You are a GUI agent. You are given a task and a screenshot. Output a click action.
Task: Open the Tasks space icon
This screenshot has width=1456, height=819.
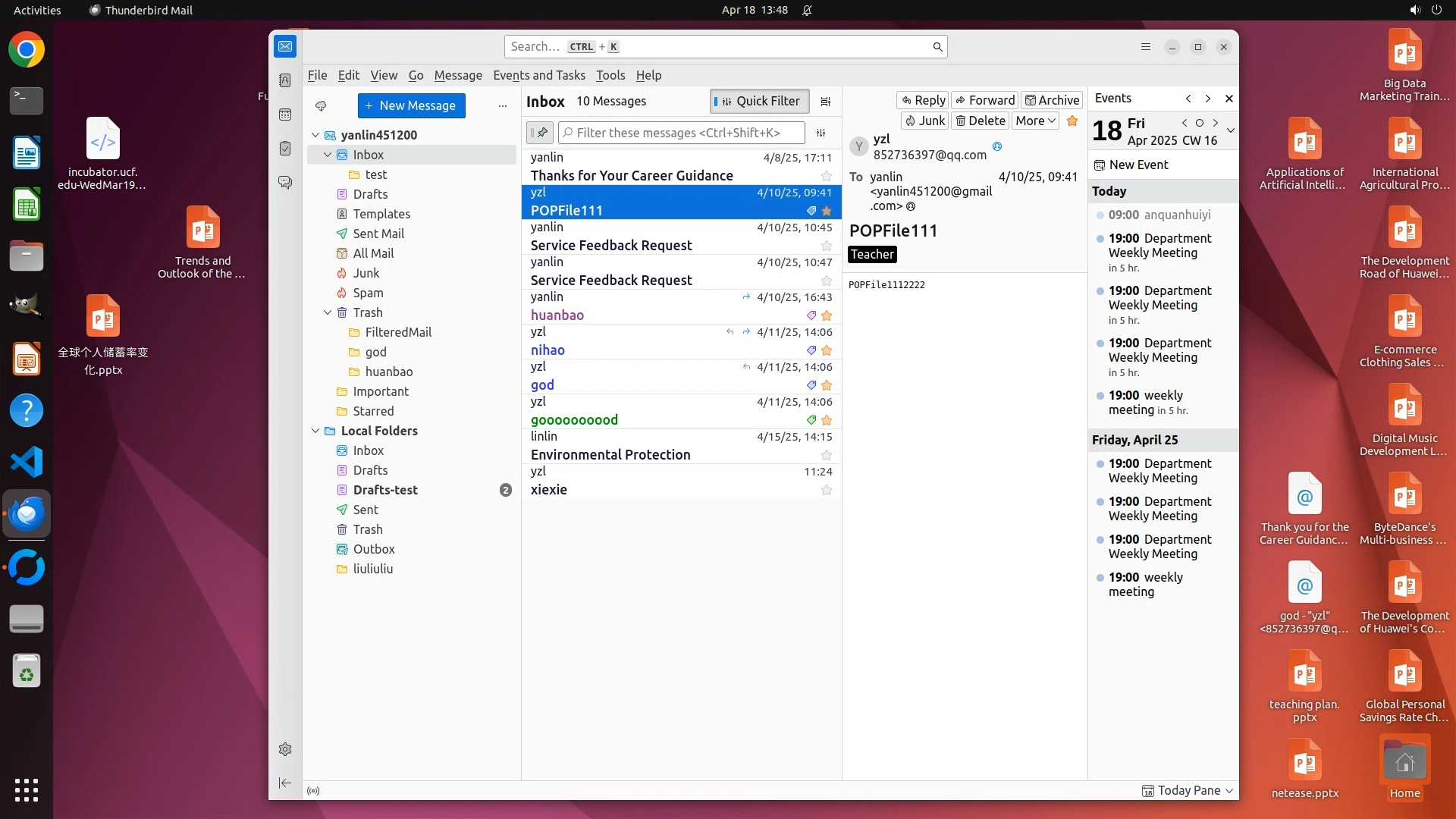(x=285, y=149)
